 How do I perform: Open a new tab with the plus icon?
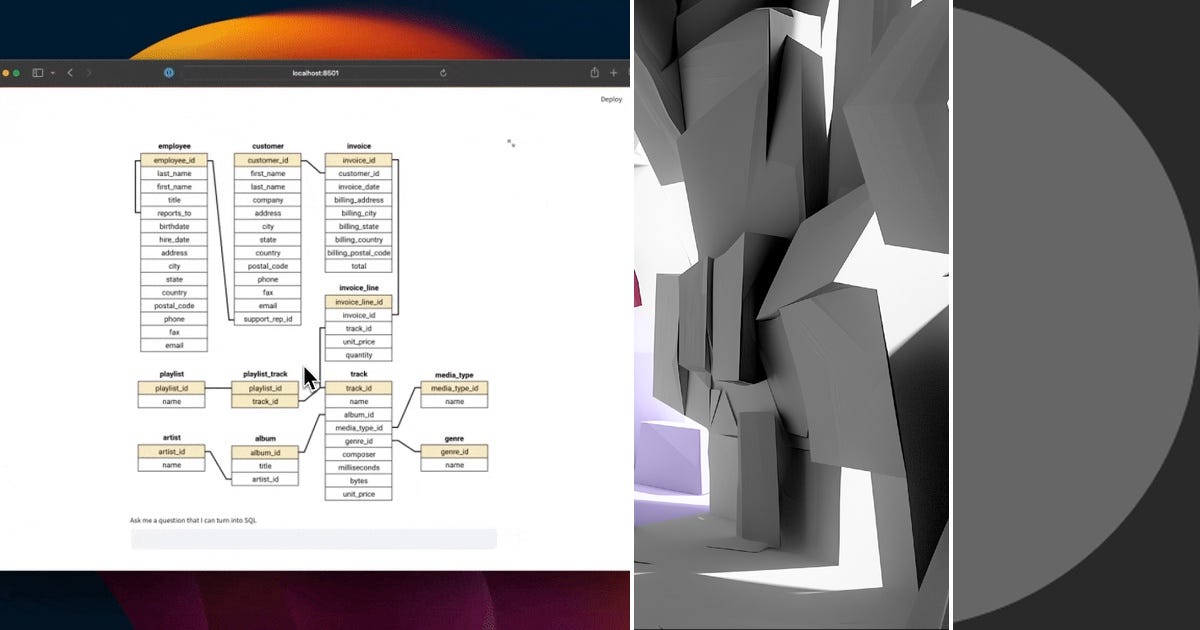point(615,72)
